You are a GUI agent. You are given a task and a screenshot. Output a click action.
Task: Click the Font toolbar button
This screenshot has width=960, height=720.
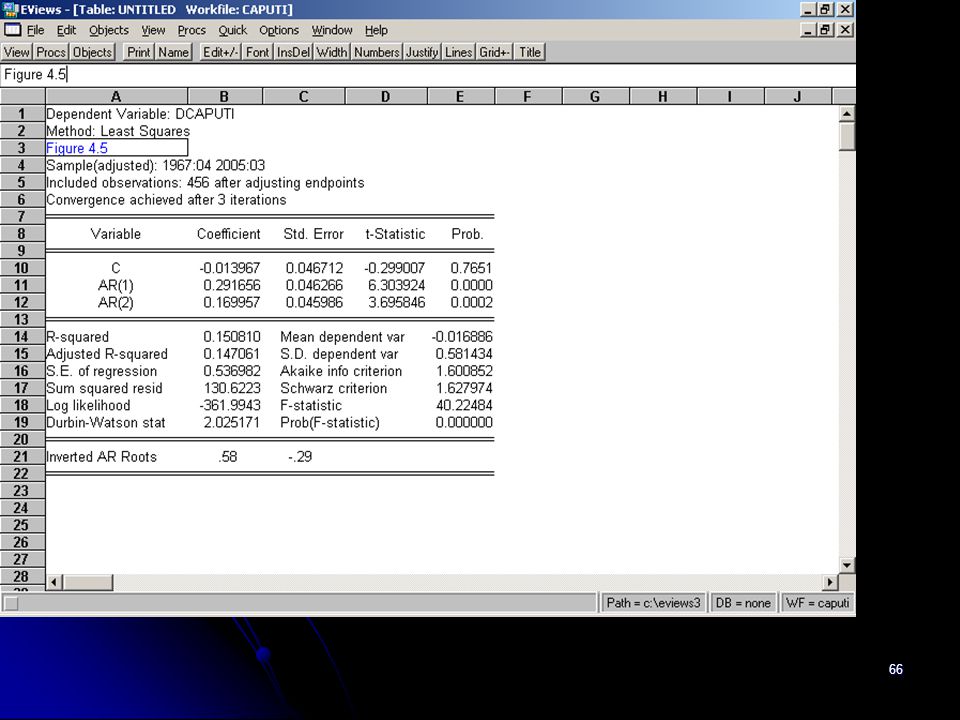click(257, 52)
